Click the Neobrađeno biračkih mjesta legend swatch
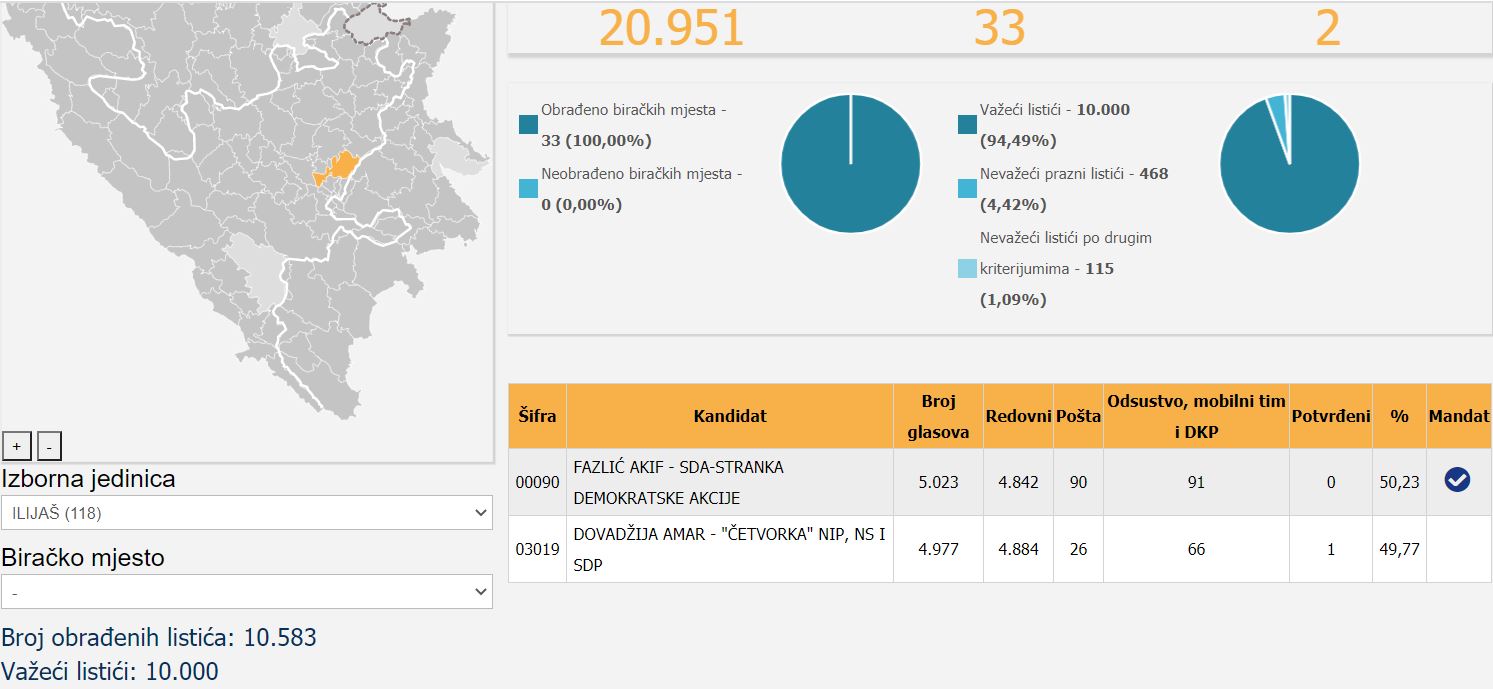This screenshot has height=689, width=1493. tap(528, 189)
